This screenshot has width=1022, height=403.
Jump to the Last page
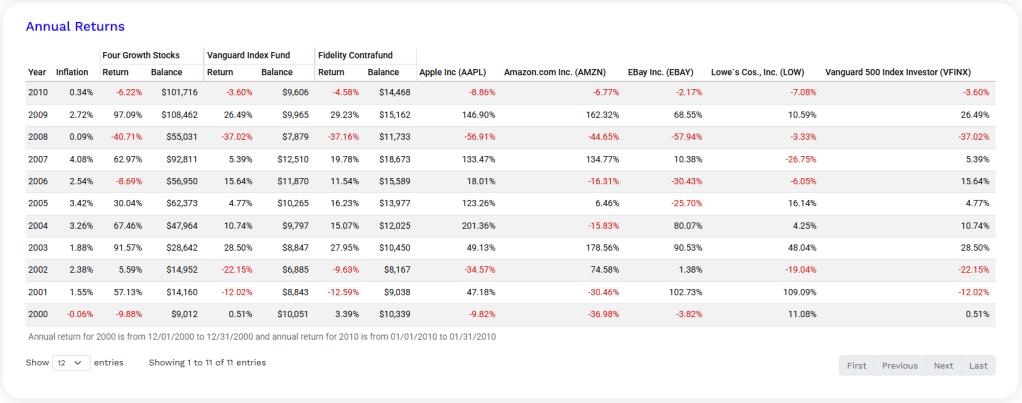point(978,365)
